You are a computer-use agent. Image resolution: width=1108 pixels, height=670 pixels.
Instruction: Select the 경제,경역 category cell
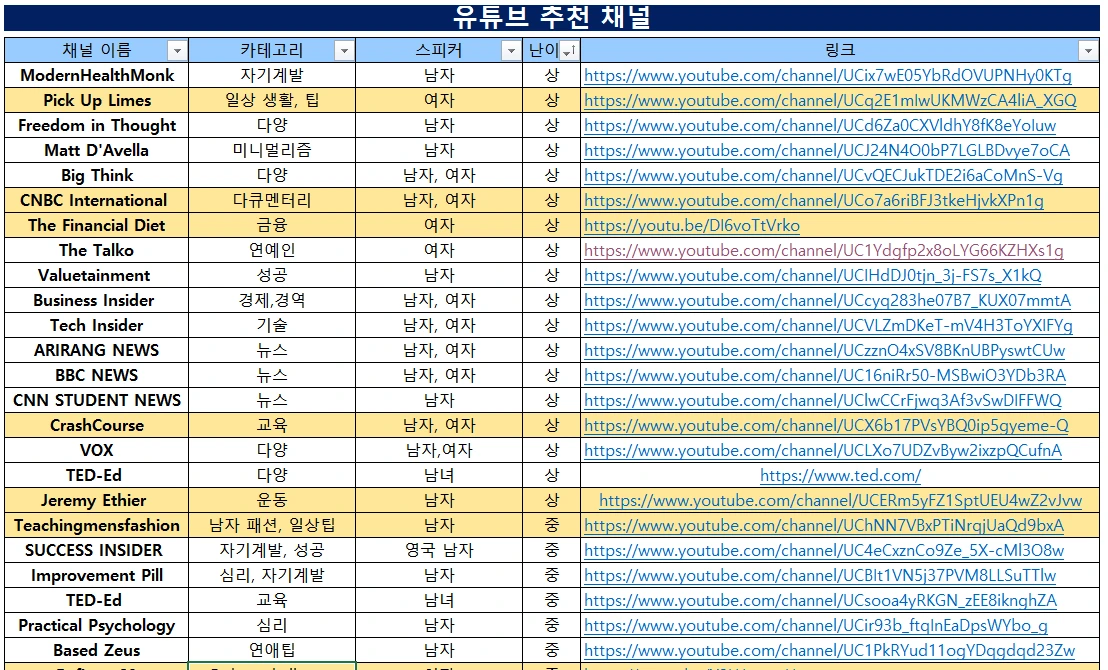coord(272,300)
